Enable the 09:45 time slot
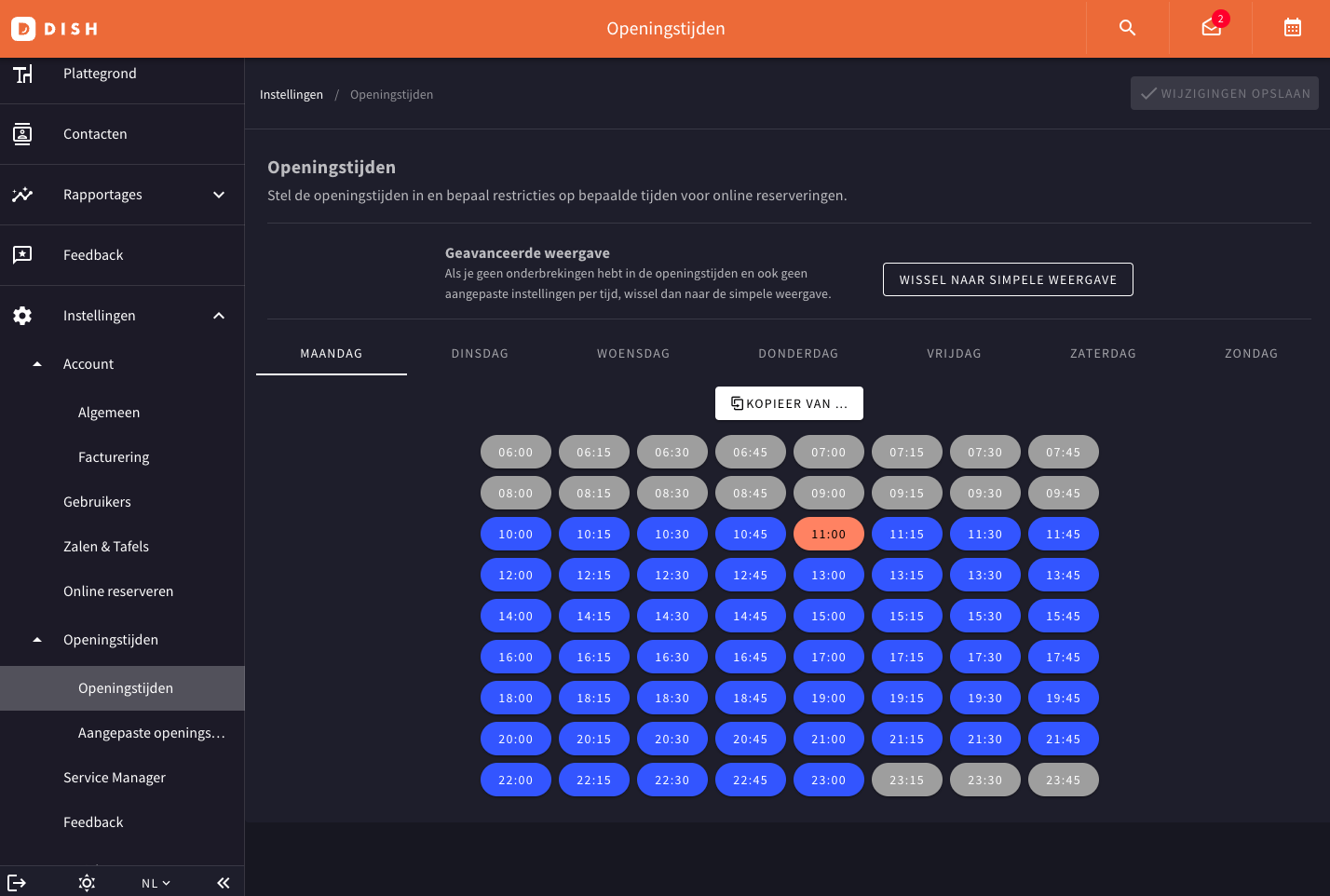 coord(1063,493)
